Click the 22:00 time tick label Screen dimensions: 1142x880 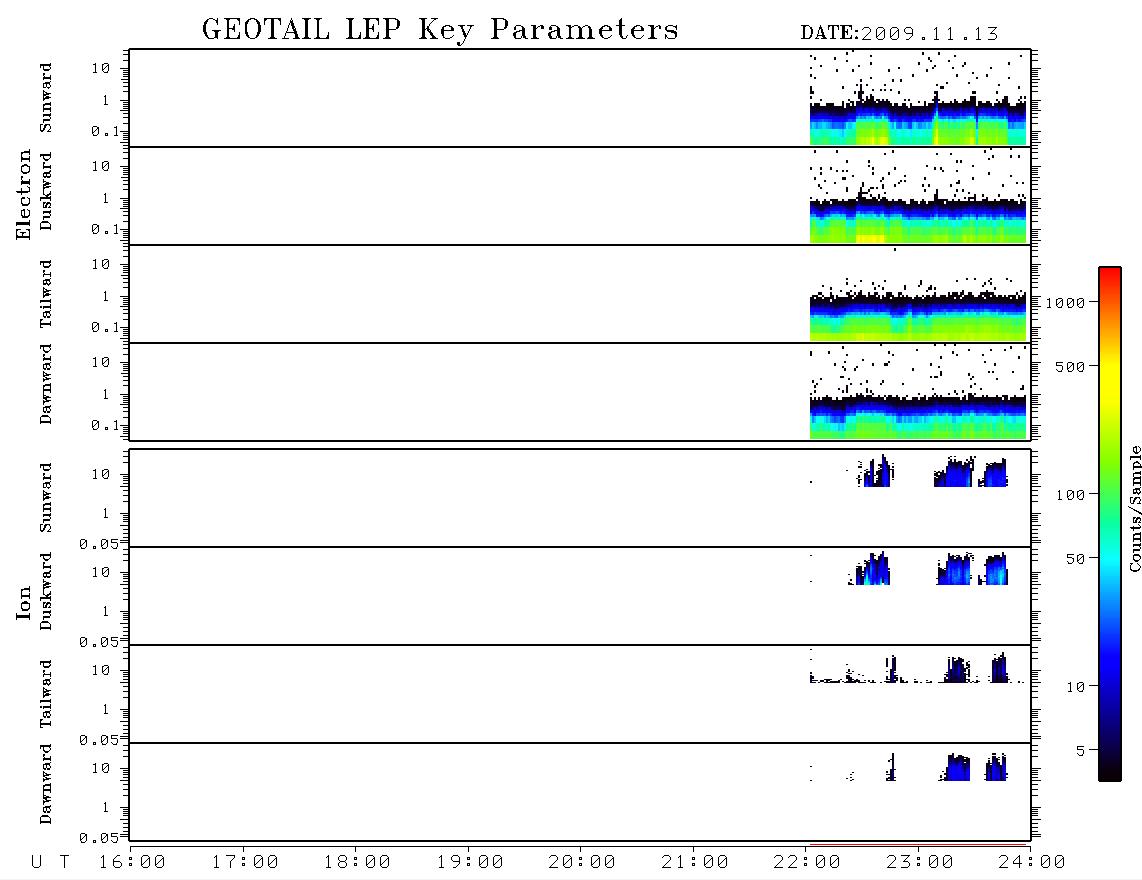tap(808, 862)
